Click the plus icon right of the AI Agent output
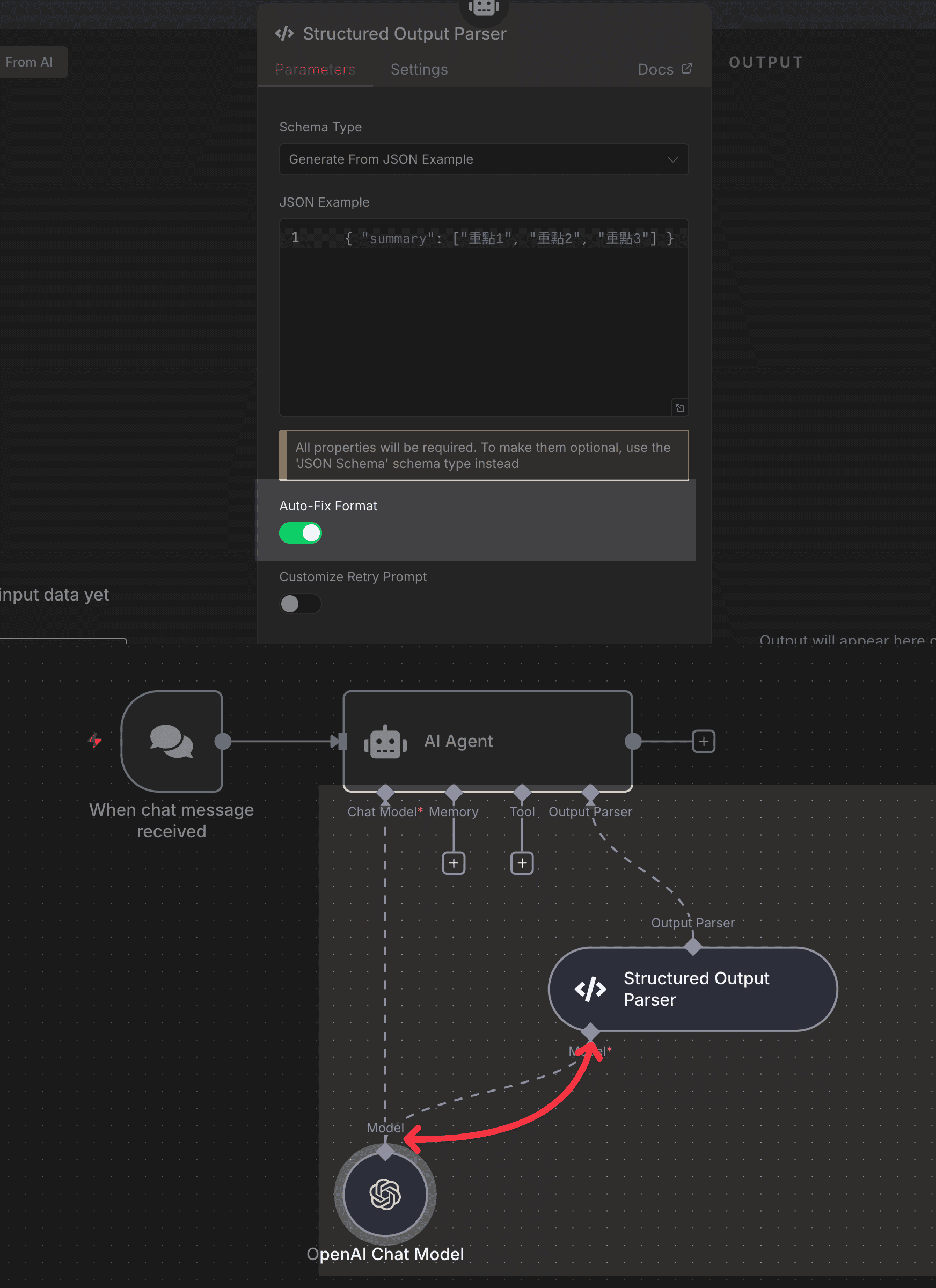Screen dimensions: 936x1288 (703, 741)
